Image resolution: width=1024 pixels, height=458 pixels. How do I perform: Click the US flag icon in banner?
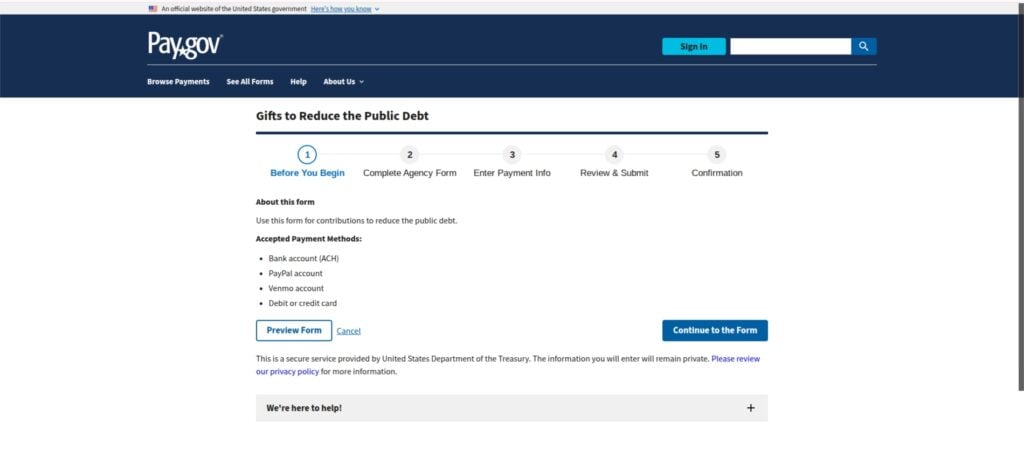coord(153,8)
